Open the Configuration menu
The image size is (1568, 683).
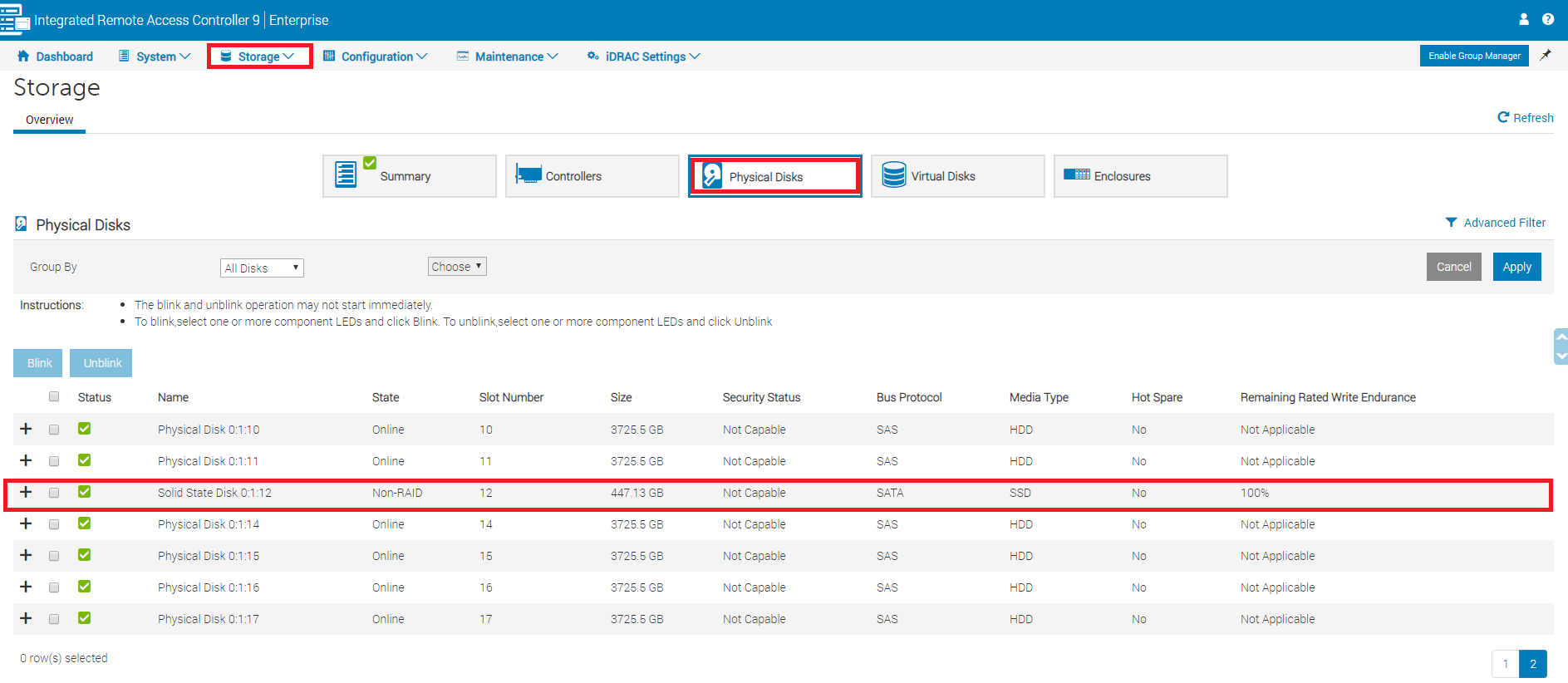(x=376, y=57)
